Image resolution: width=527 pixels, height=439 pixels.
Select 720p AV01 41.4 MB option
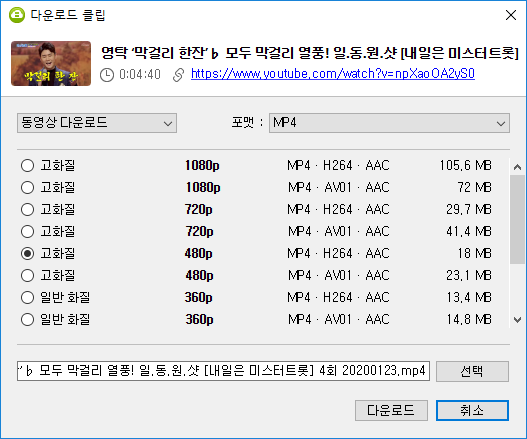[27, 231]
